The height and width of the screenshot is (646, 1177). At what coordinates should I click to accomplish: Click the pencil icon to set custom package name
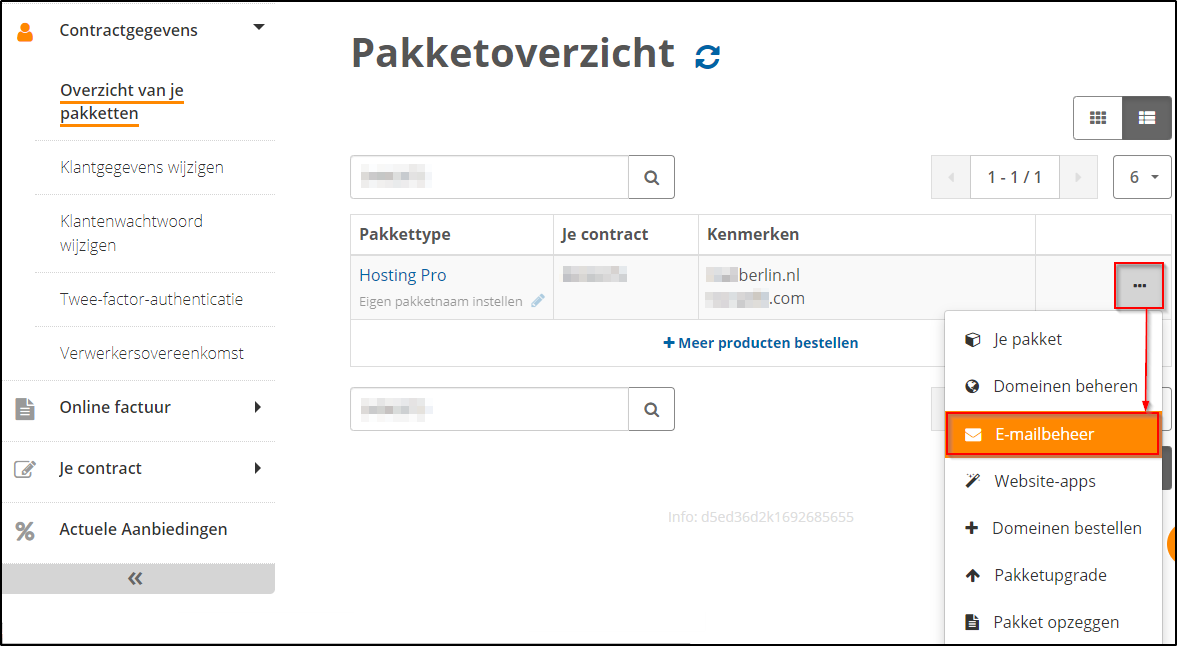539,299
